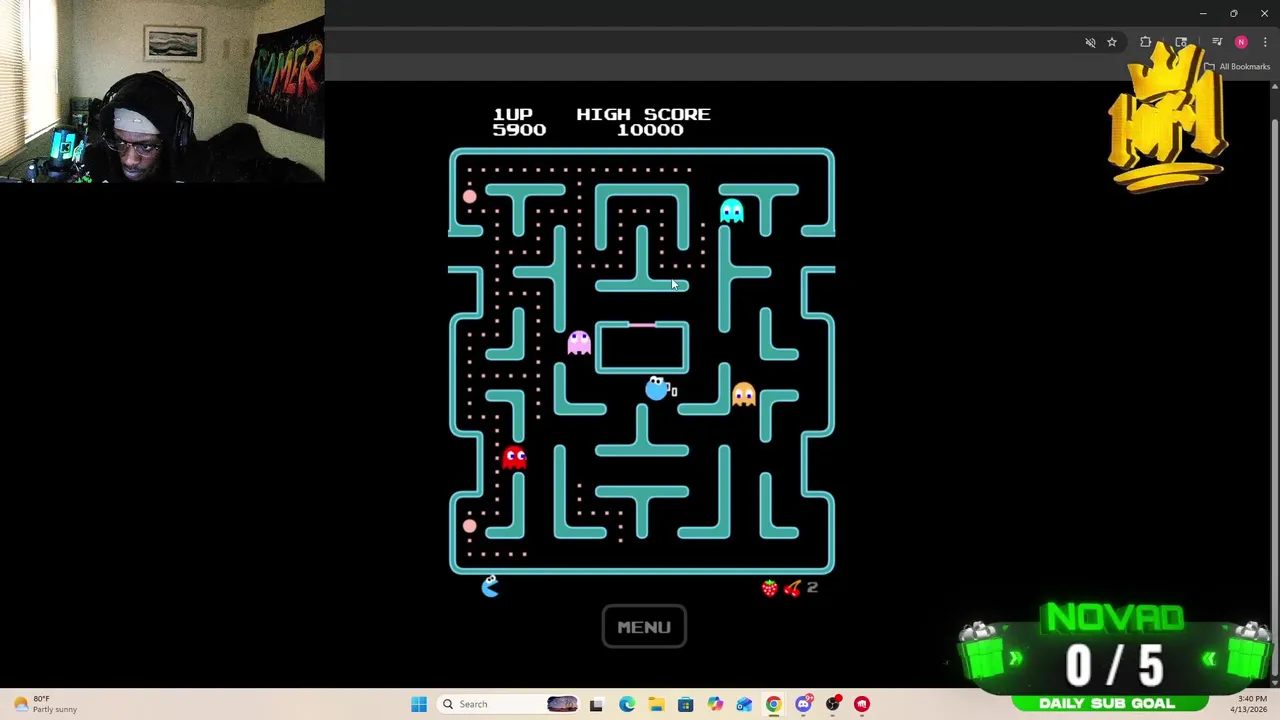Click the pink ghost near the ghost house
Screen dimensions: 1280x720
click(x=579, y=343)
